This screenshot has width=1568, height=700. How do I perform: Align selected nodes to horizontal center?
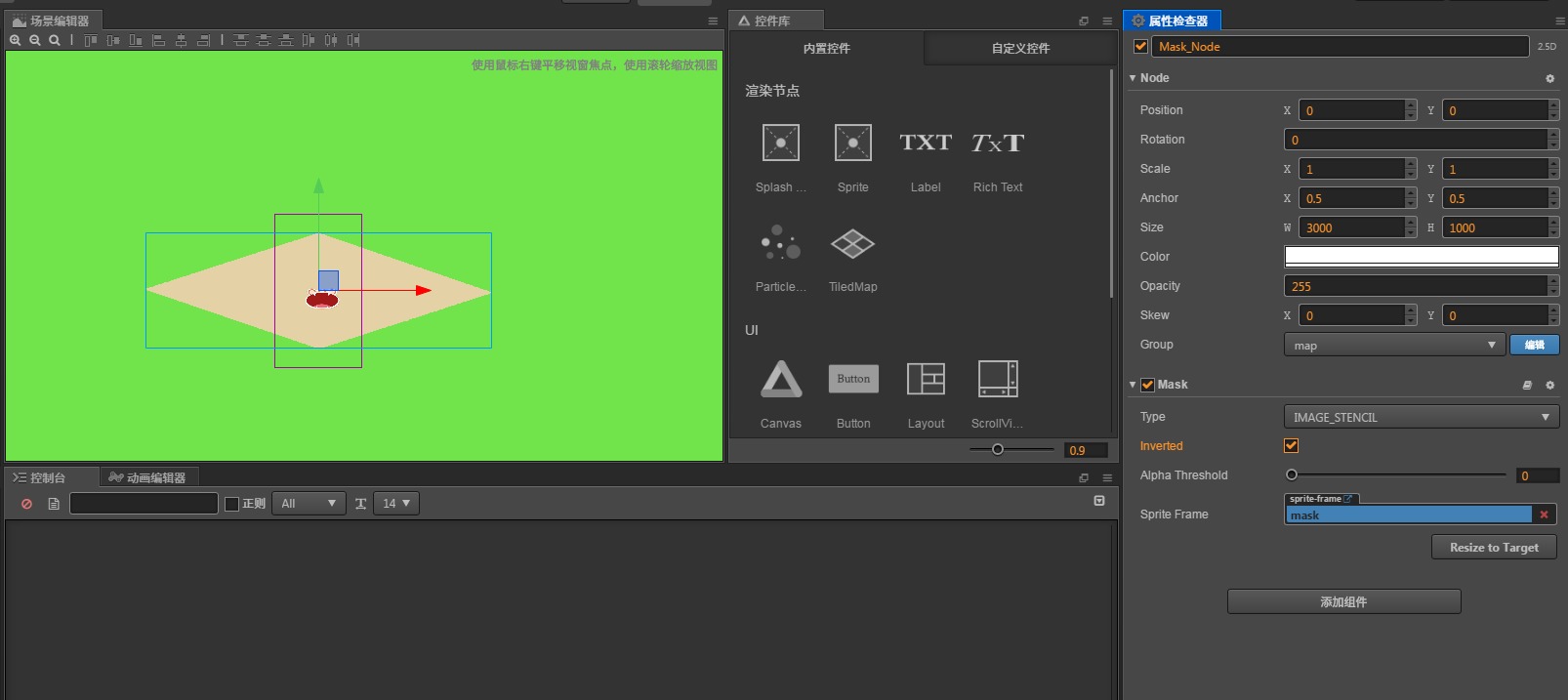(181, 40)
